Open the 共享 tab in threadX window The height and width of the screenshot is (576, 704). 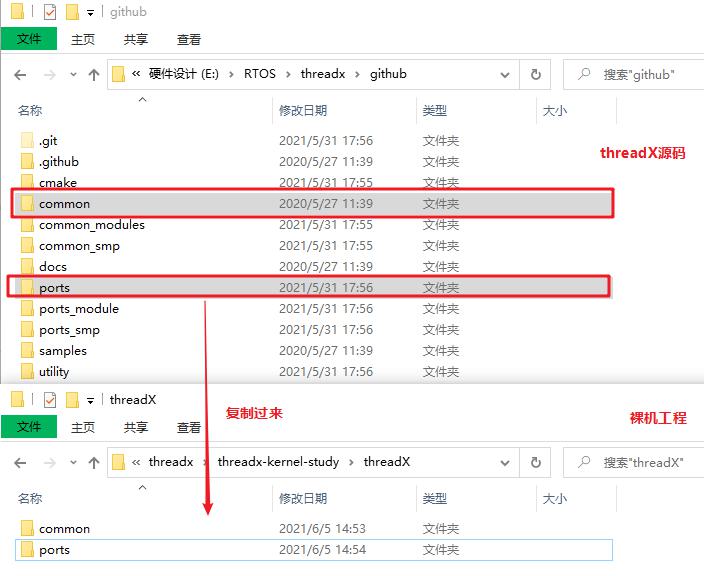click(136, 427)
